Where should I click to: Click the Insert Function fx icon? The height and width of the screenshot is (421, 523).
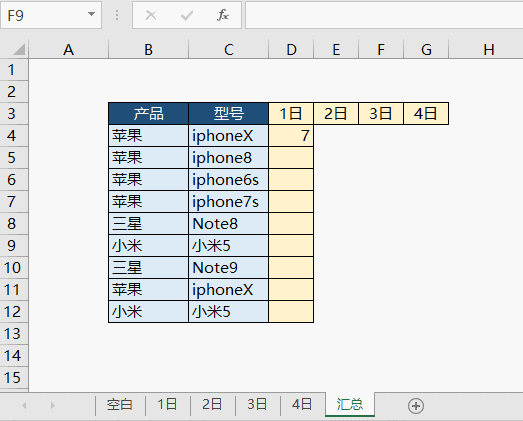tap(222, 15)
